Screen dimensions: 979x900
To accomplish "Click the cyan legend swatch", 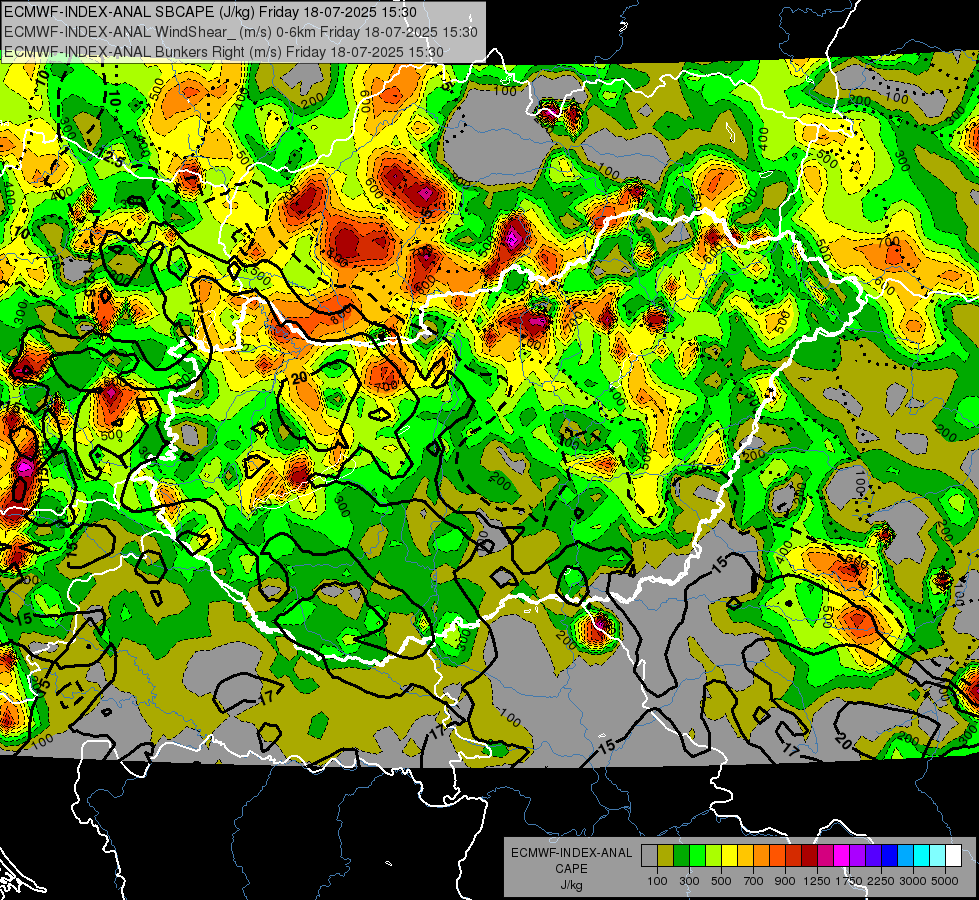I will pyautogui.click(x=921, y=856).
